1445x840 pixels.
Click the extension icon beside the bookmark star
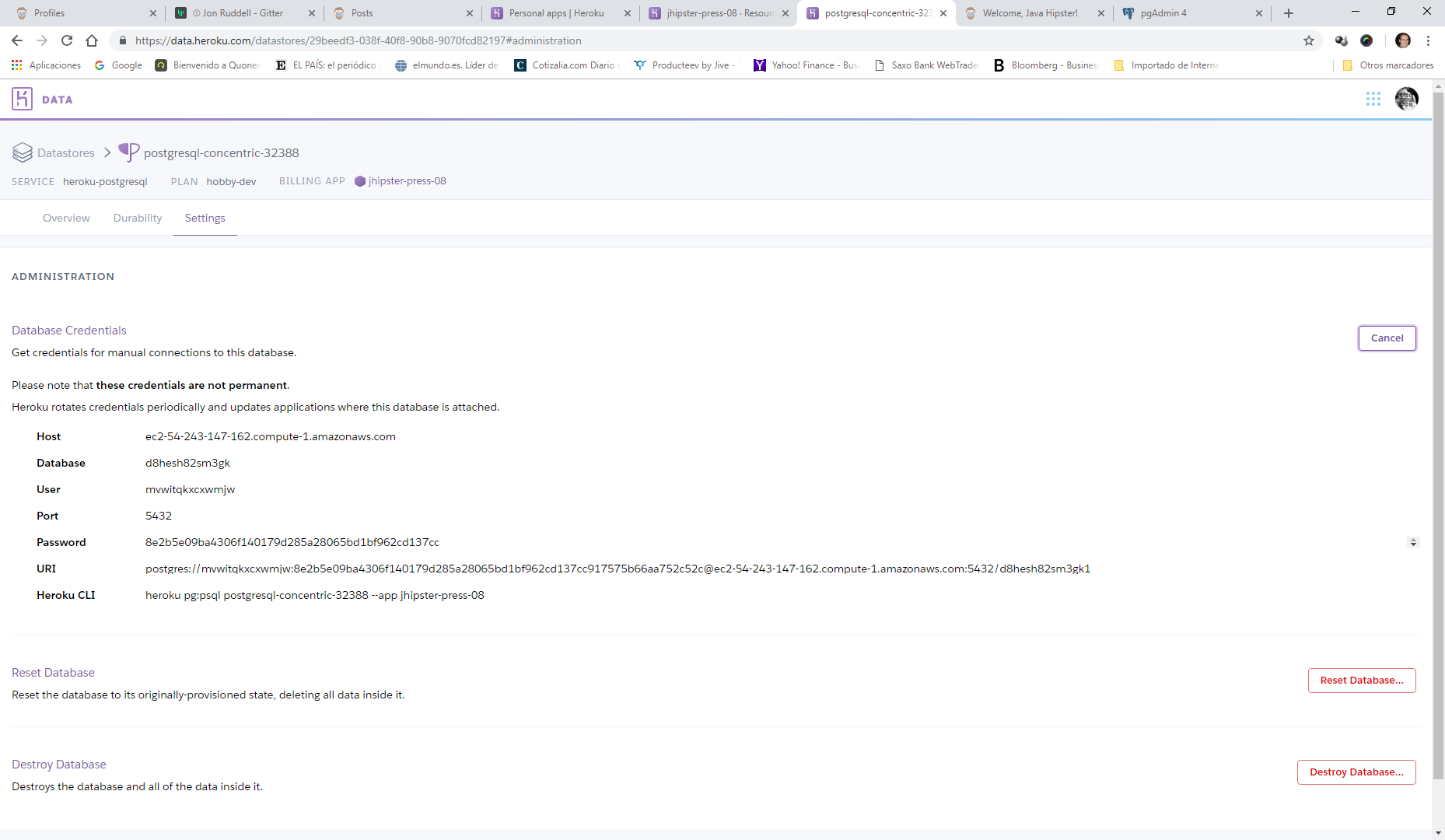[1341, 40]
